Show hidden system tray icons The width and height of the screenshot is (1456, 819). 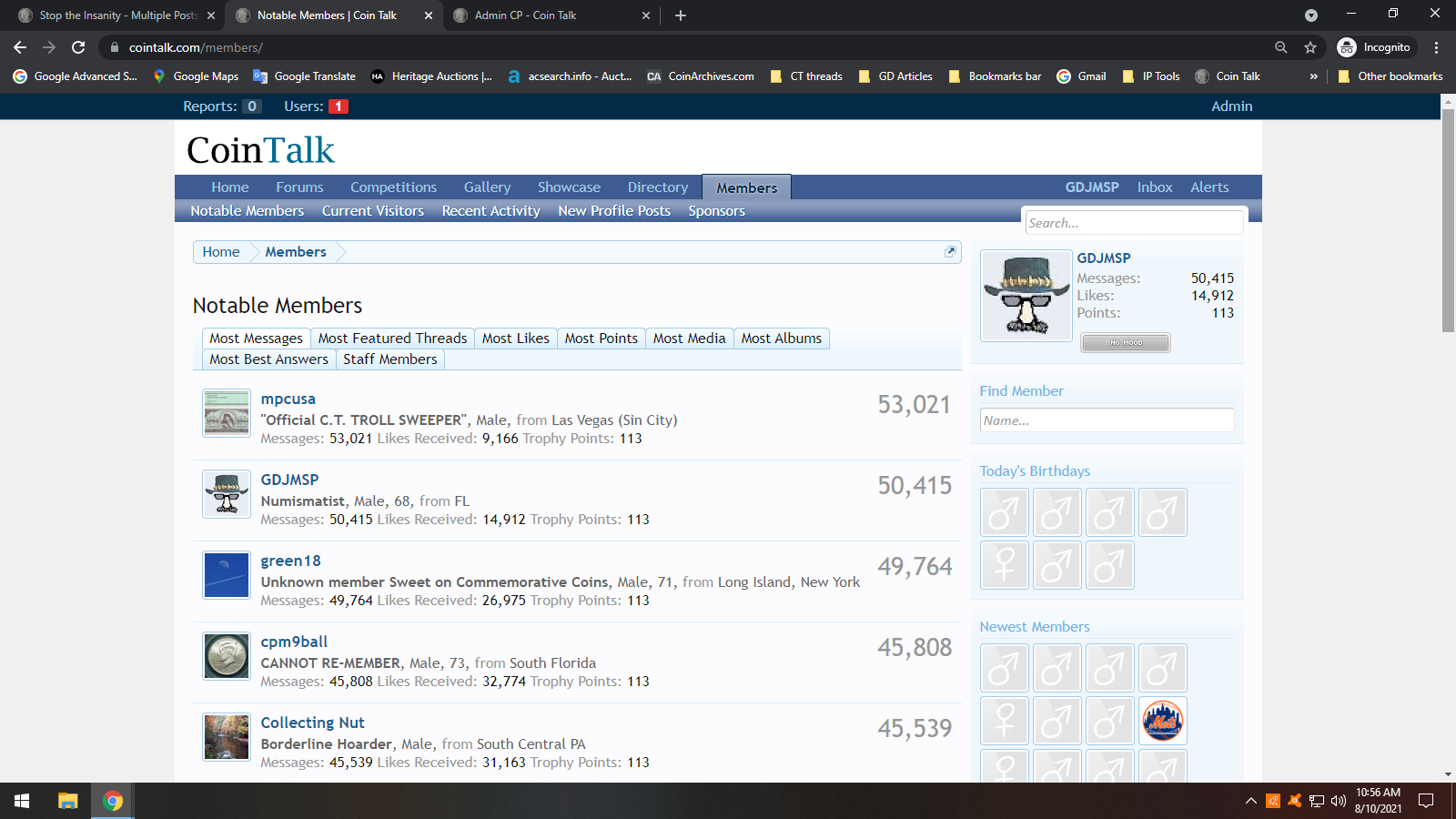1250,801
